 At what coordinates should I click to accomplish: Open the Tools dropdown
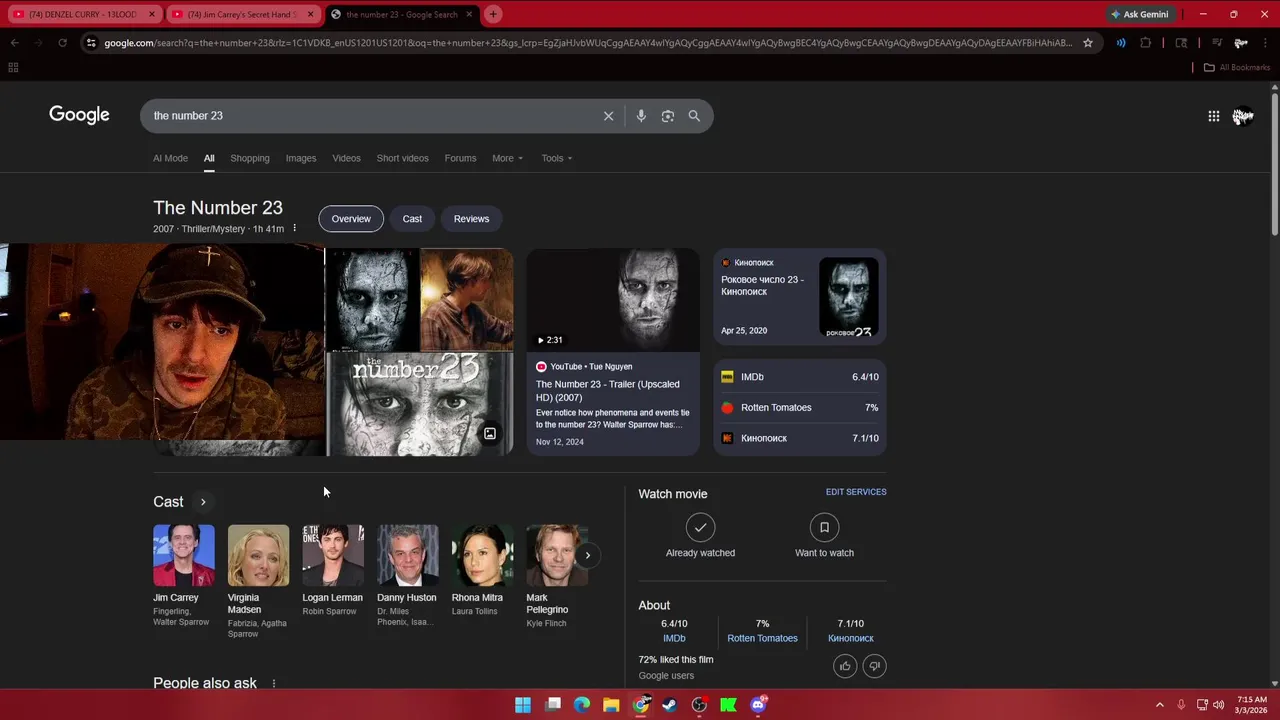tap(557, 158)
